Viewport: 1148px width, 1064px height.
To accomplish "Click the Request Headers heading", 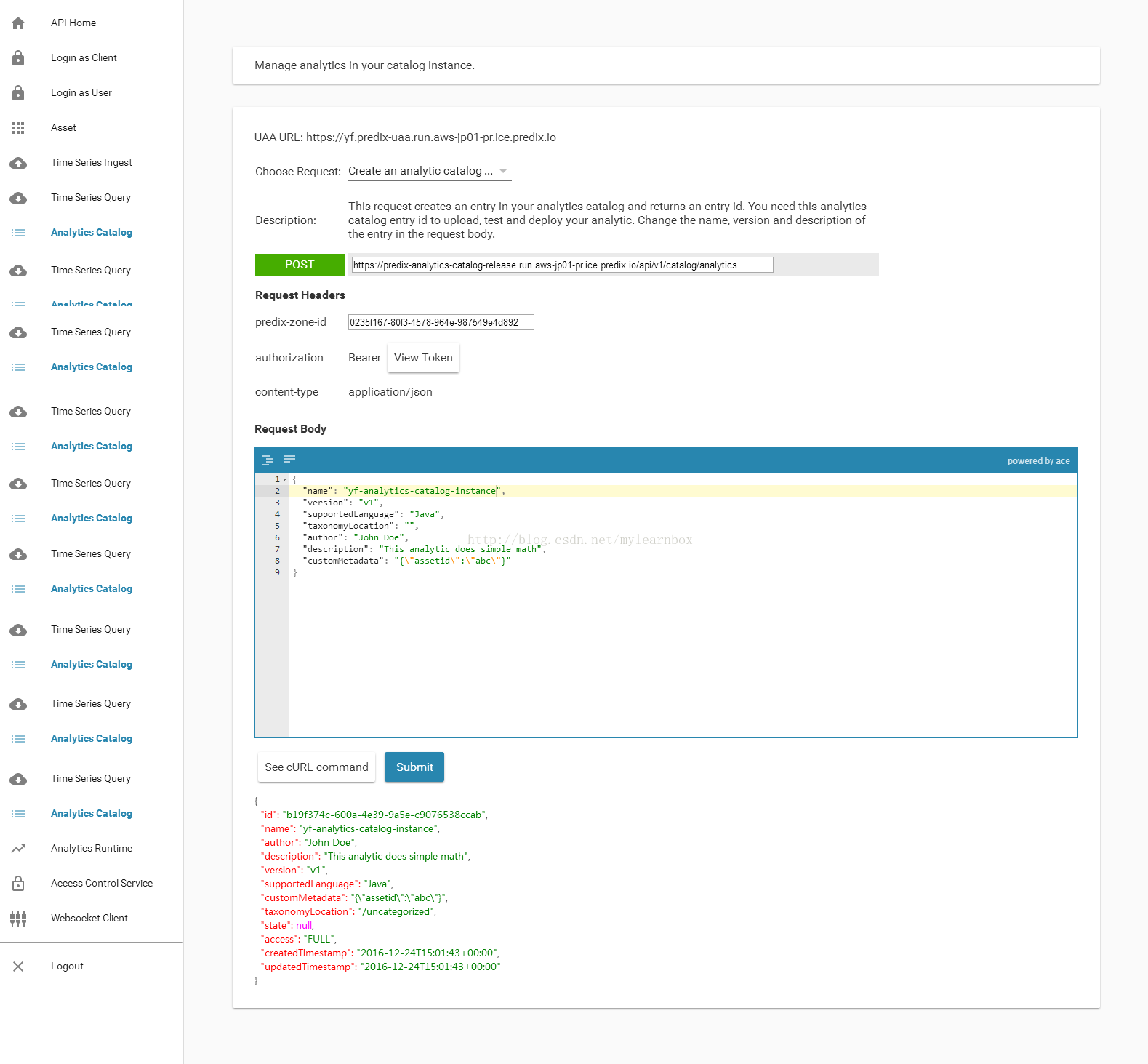I will [x=300, y=295].
